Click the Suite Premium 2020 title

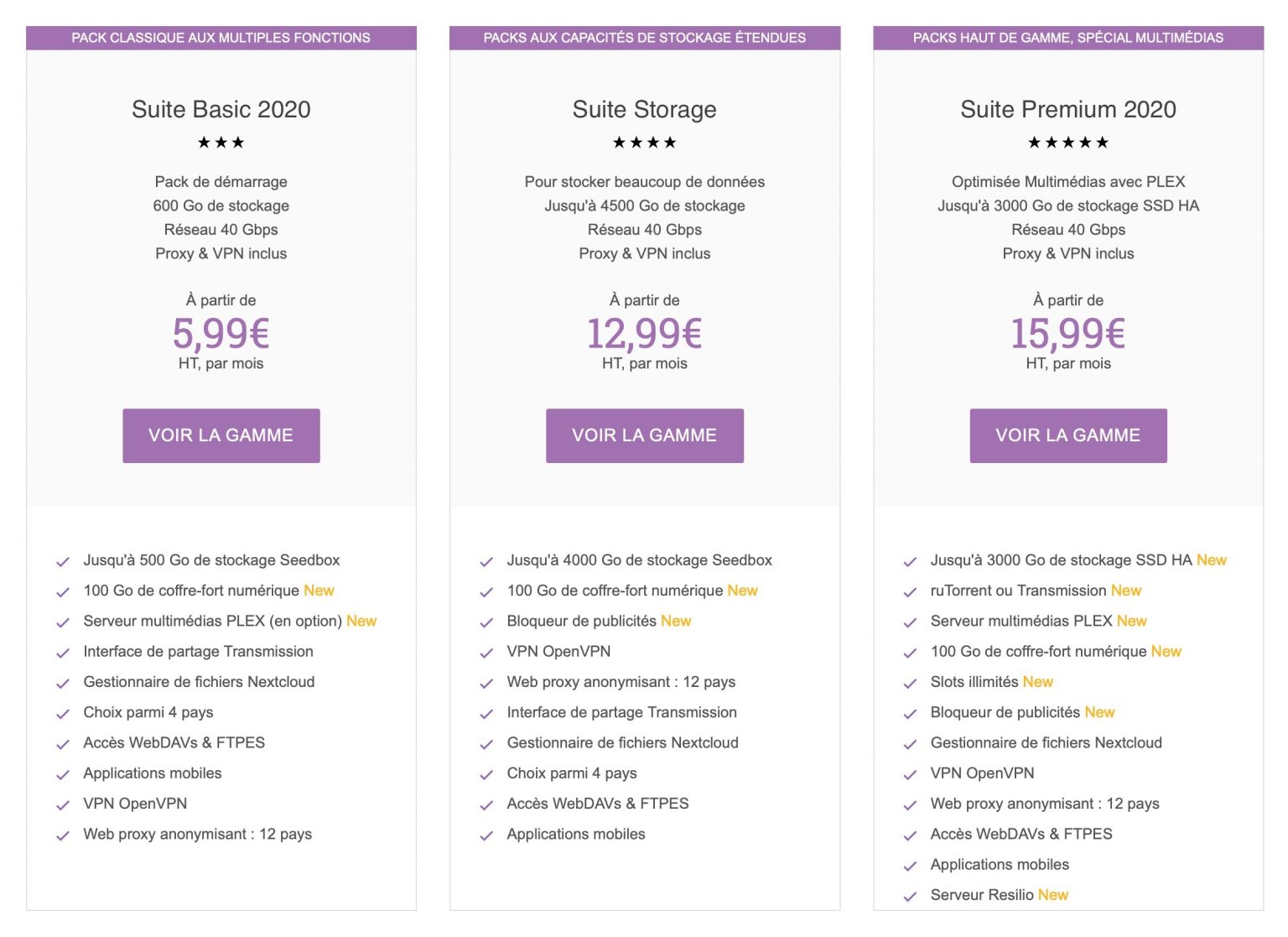(x=1068, y=109)
